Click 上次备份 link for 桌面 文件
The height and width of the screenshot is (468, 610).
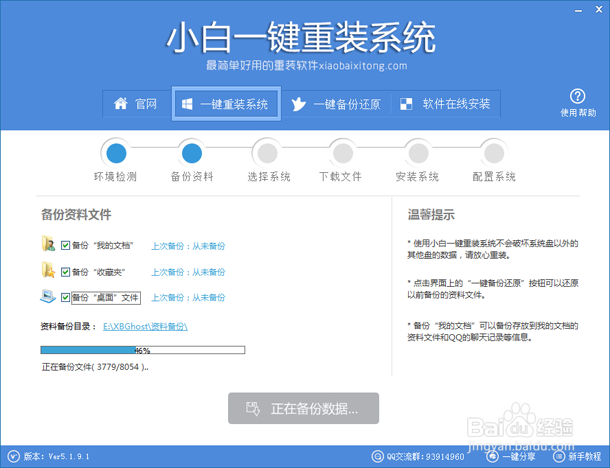point(188,298)
